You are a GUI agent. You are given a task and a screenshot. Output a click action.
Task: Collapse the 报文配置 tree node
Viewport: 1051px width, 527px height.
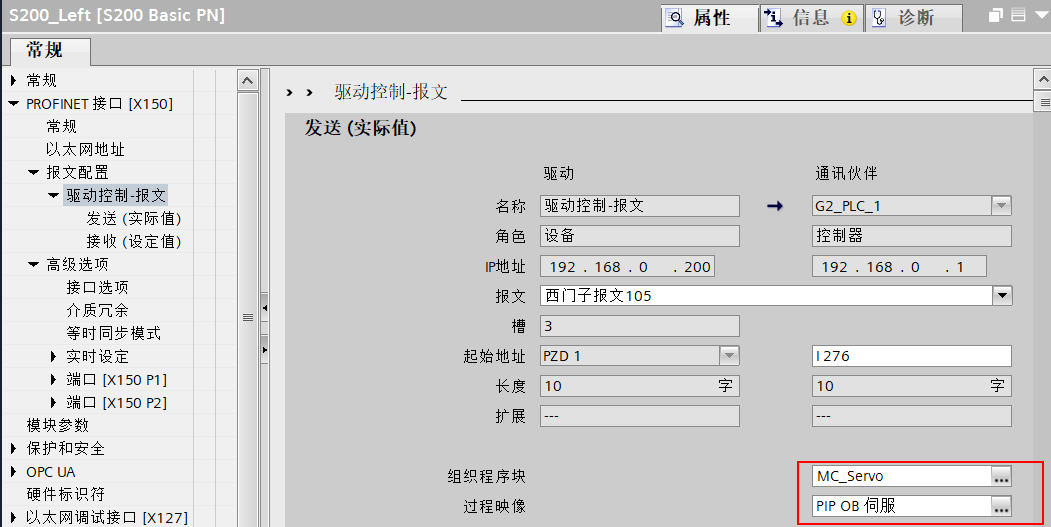[x=34, y=172]
